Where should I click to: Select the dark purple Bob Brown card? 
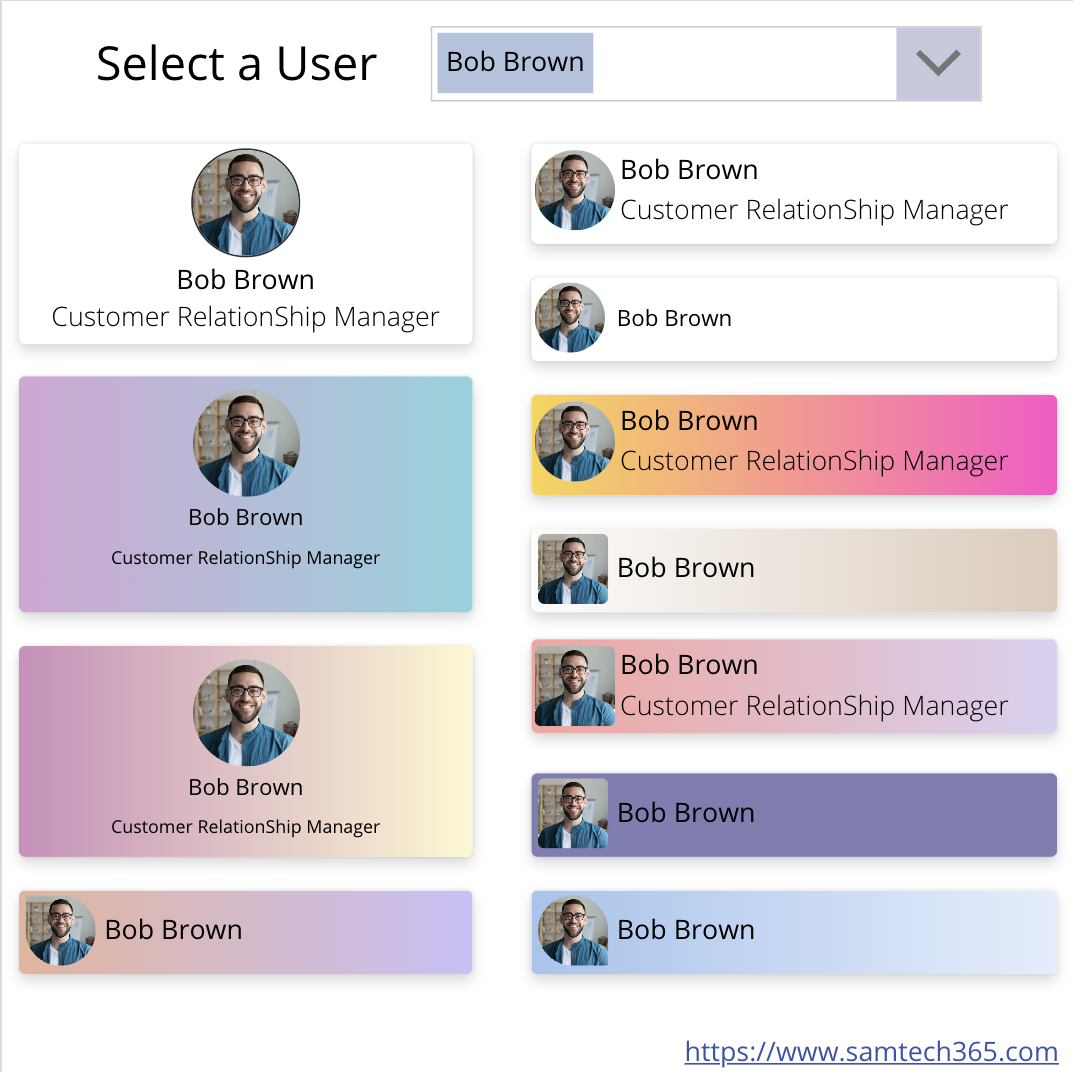(x=793, y=814)
